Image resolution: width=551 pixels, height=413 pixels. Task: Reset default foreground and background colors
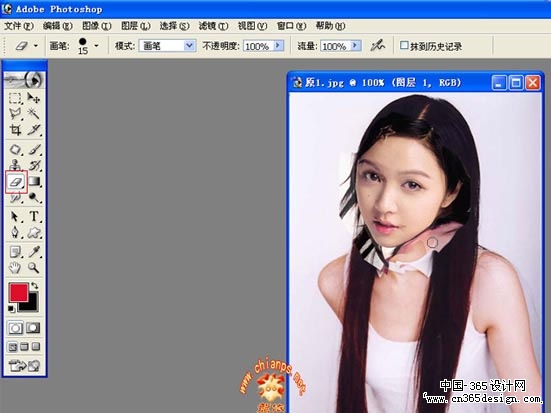(x=12, y=309)
